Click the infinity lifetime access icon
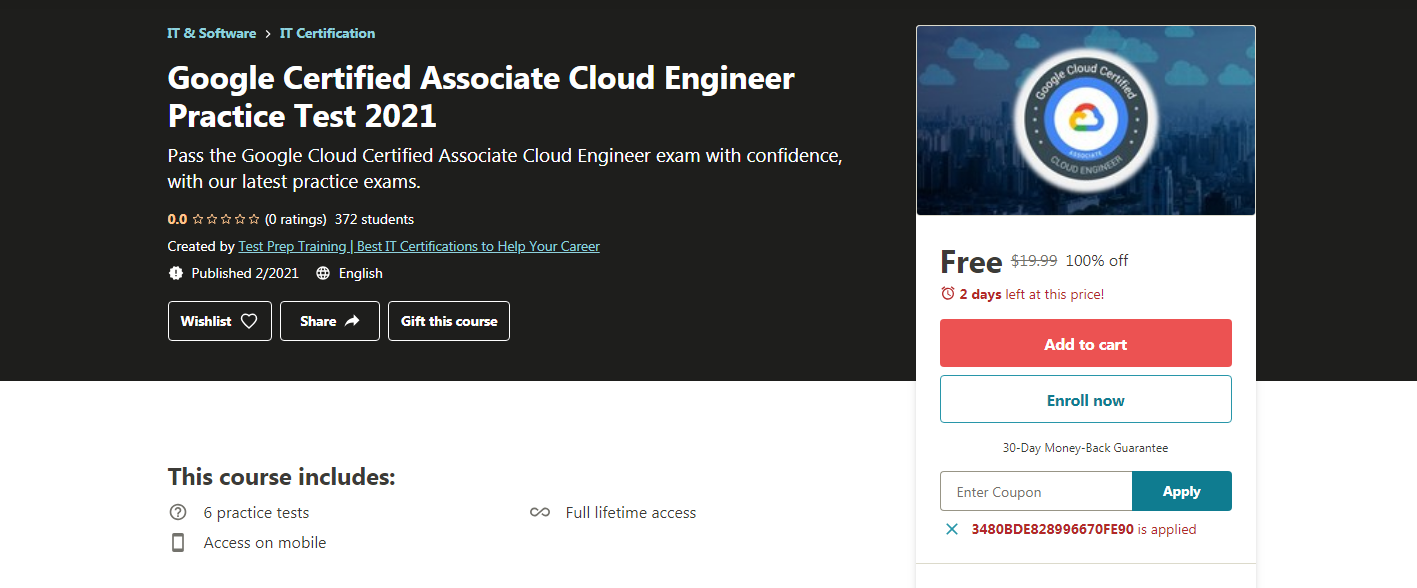This screenshot has width=1417, height=588. (x=540, y=512)
